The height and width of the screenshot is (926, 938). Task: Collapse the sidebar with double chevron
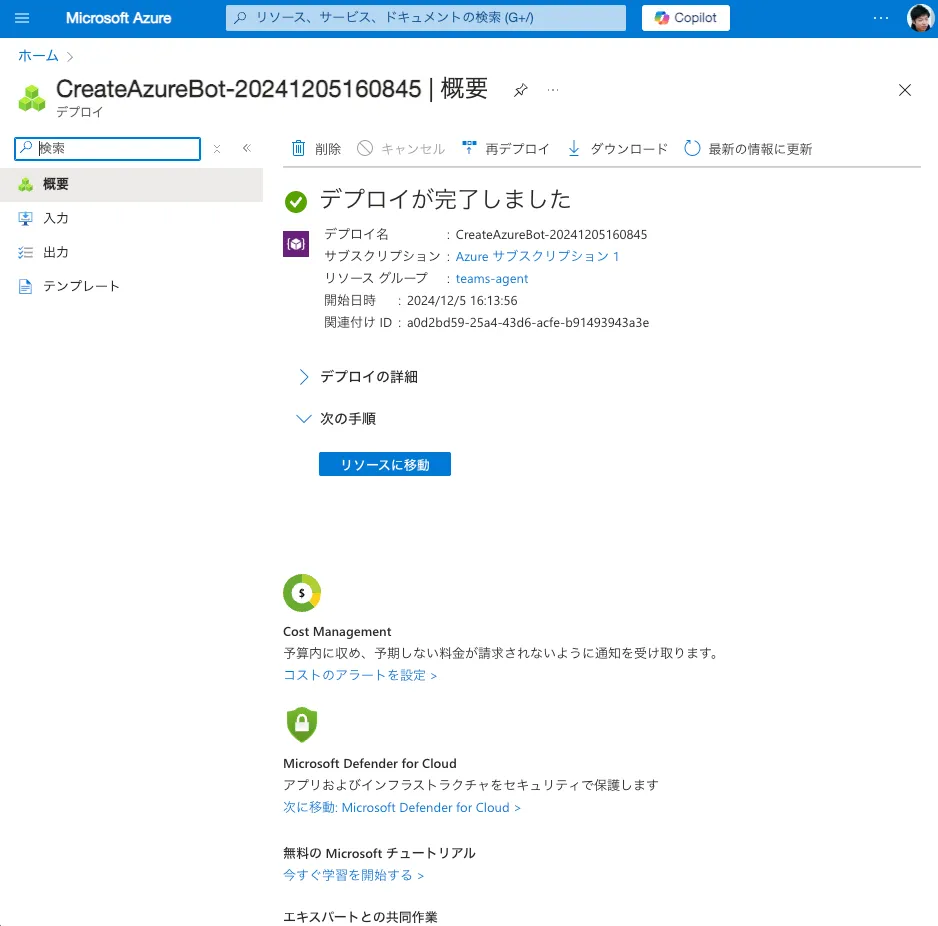point(247,148)
